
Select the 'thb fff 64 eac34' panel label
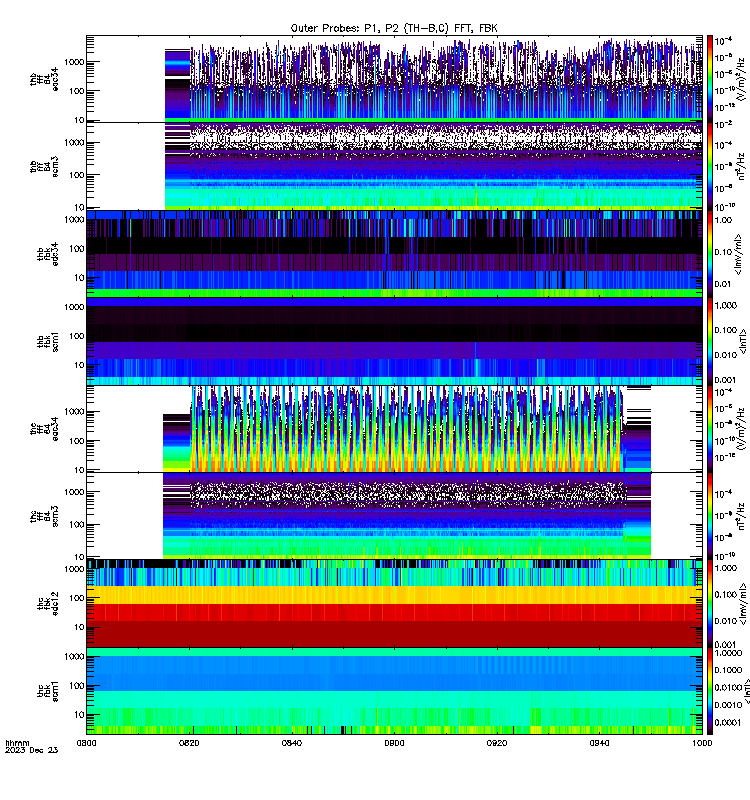44,79
